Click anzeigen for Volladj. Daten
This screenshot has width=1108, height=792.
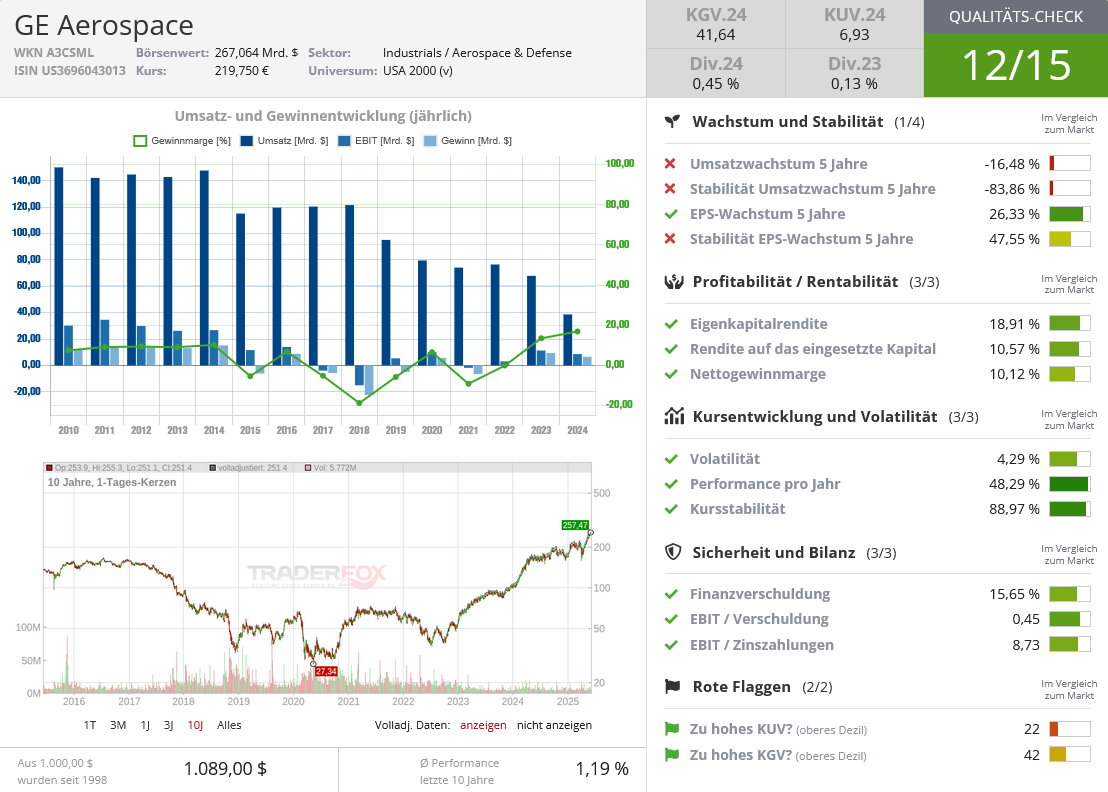(483, 725)
